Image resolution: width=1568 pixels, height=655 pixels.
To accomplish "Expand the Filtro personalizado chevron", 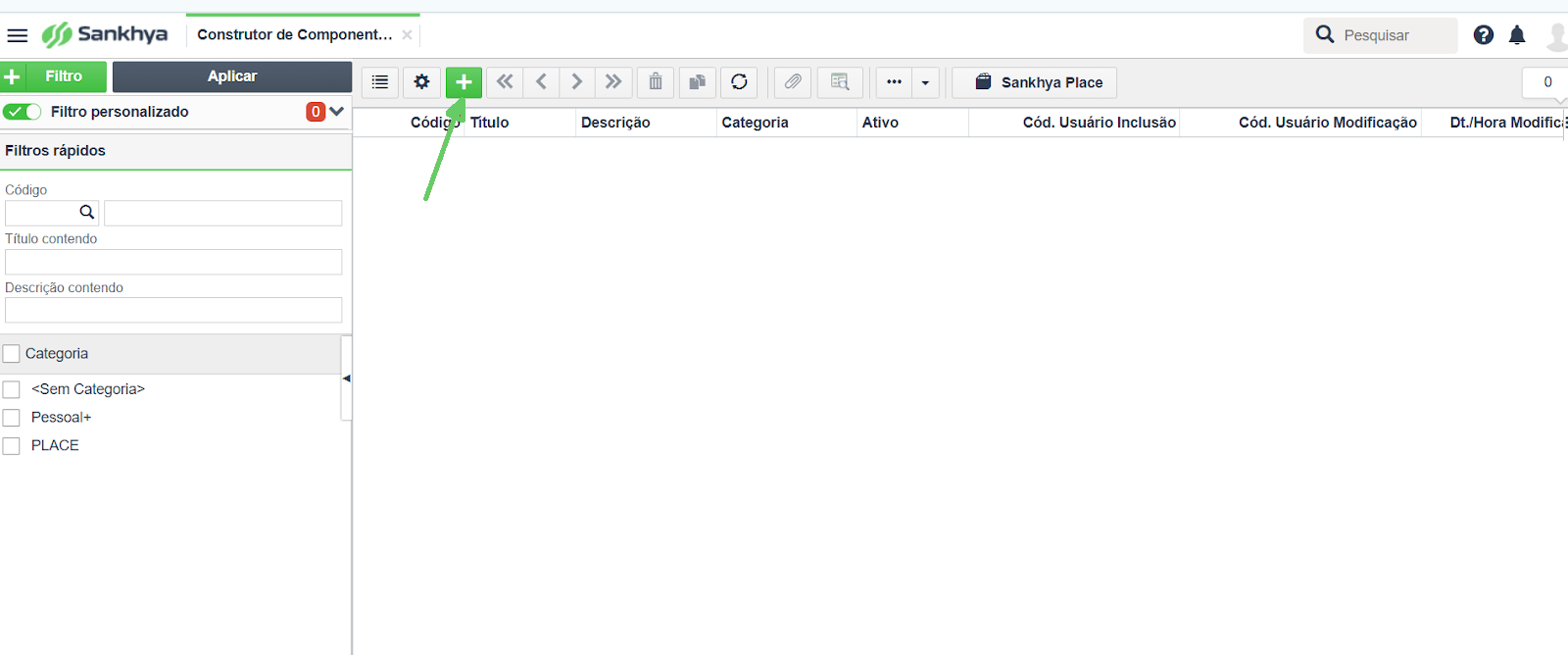I will point(337,111).
